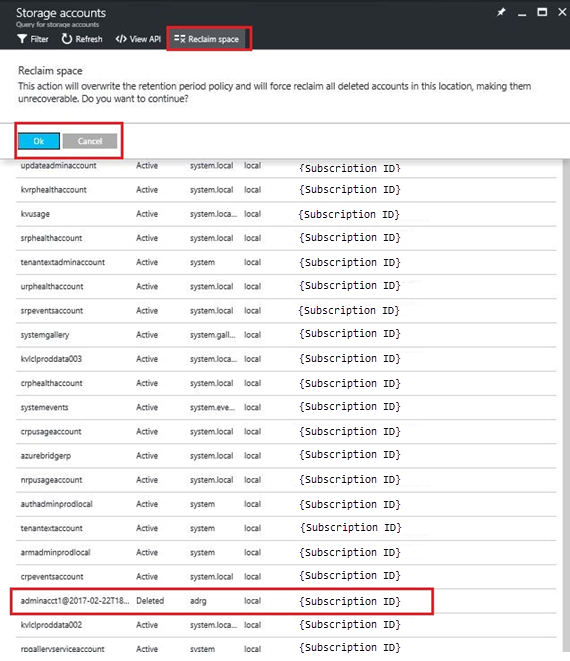Click Active status of systemgallery row
The height and width of the screenshot is (661, 570).
(x=147, y=335)
